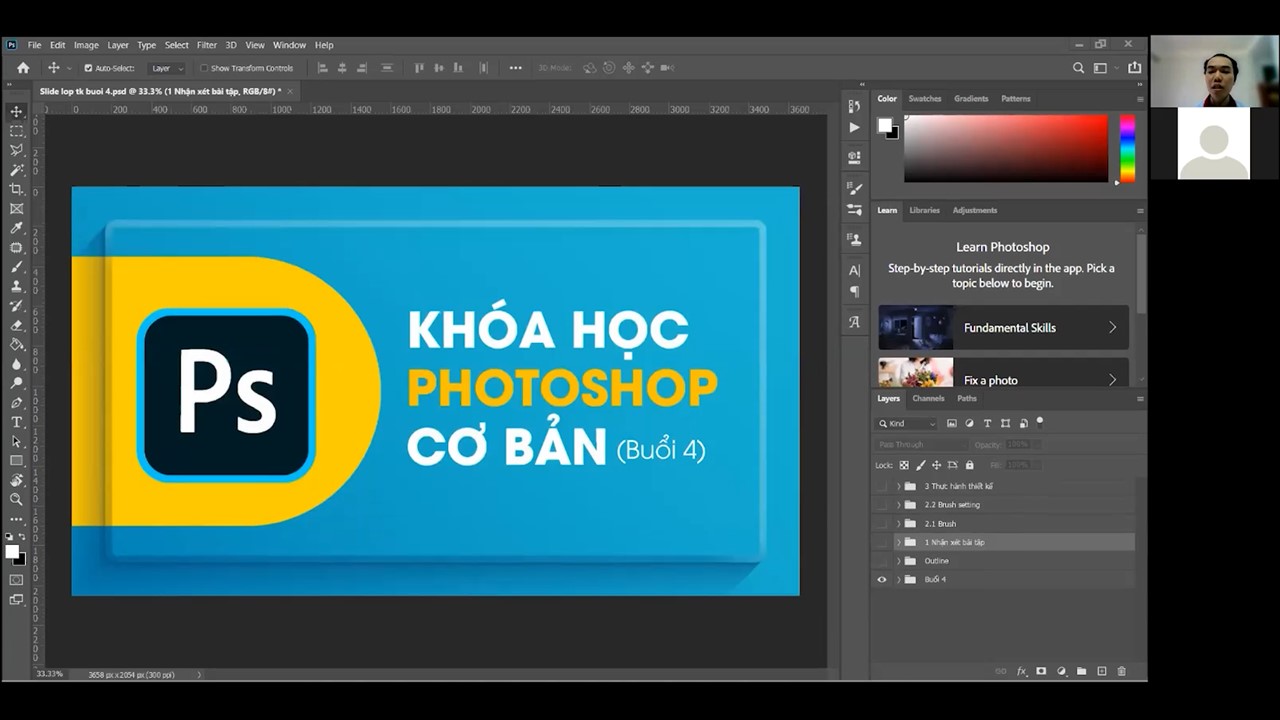Expand the 2.1 Brush group
Viewport: 1280px width, 720px height.
[898, 524]
